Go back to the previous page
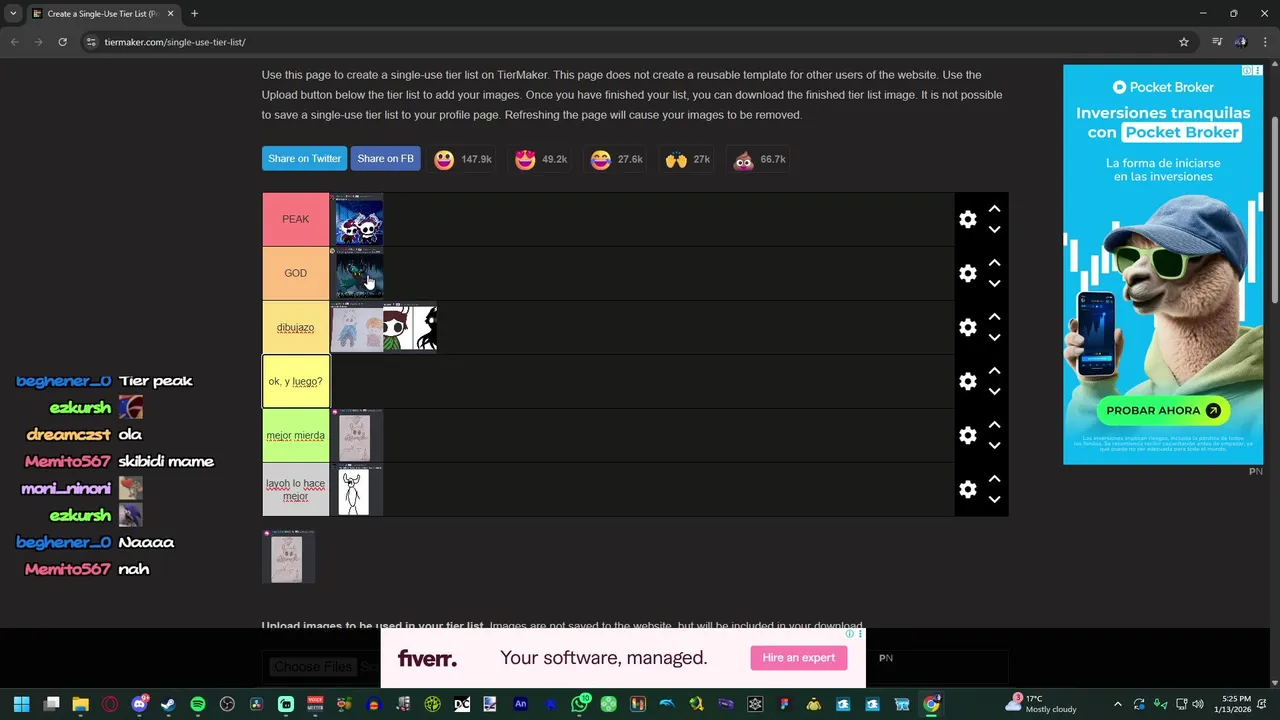This screenshot has width=1280, height=720. click(14, 42)
